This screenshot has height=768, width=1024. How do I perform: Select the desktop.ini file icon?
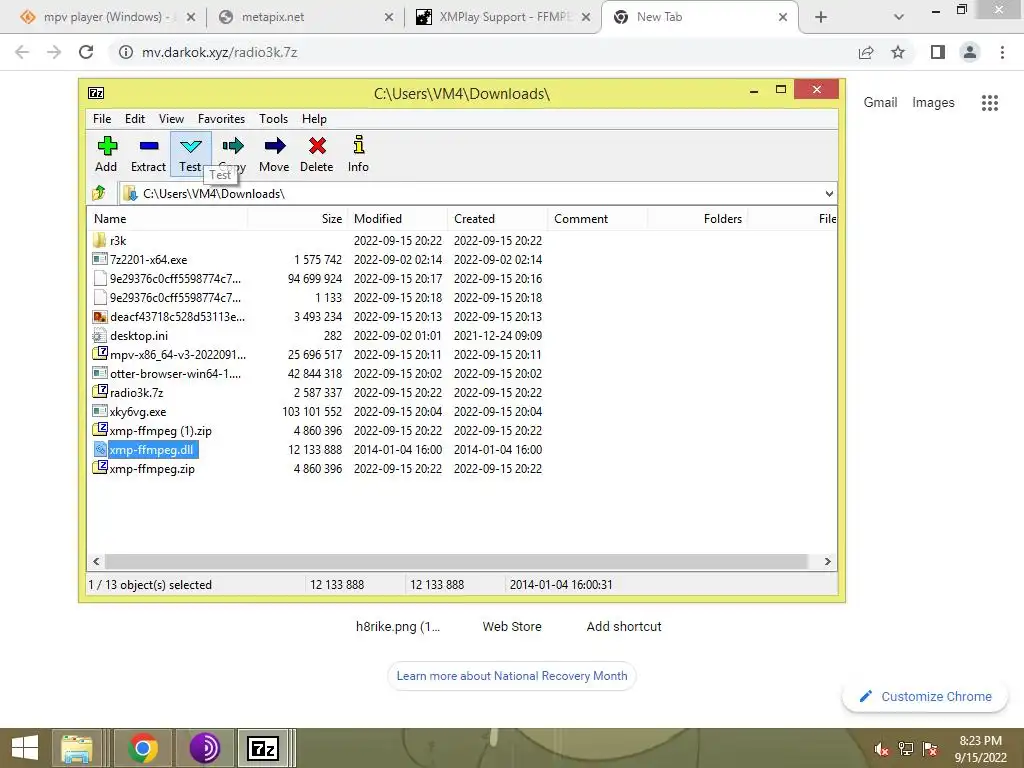tap(99, 336)
